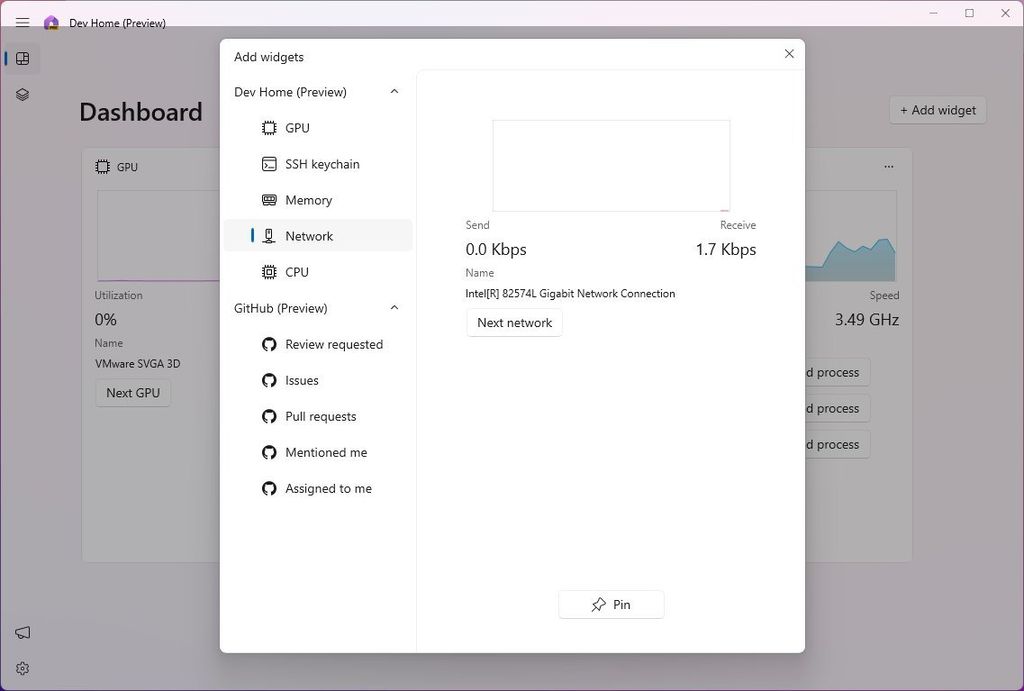Select the CPU widget
Viewport: 1024px width, 691px height.
point(296,271)
